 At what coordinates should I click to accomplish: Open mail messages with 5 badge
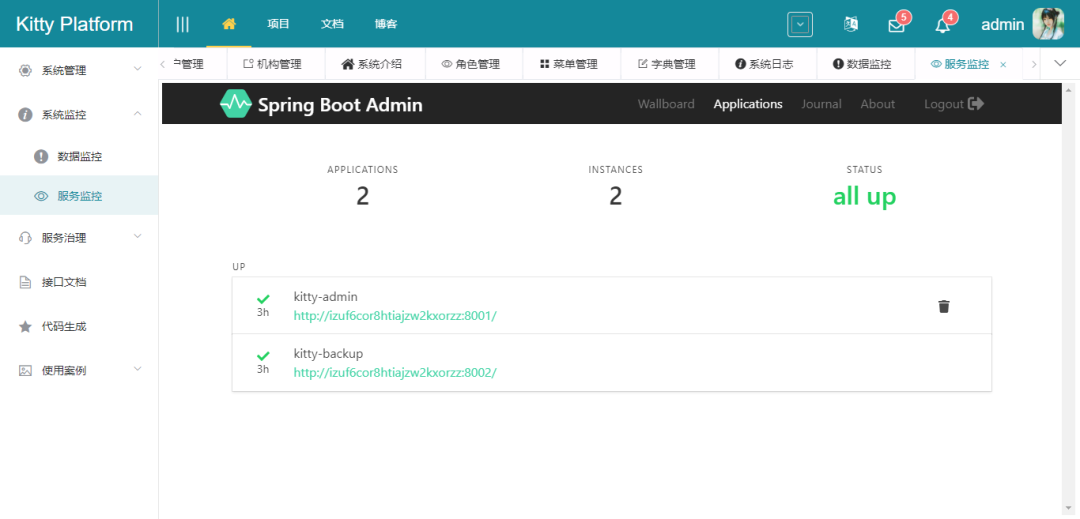[x=896, y=25]
